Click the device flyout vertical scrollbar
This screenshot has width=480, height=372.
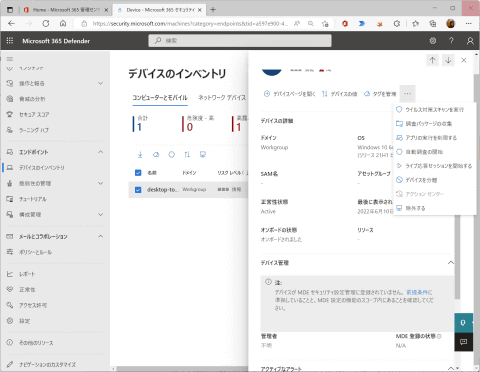[x=458, y=257]
